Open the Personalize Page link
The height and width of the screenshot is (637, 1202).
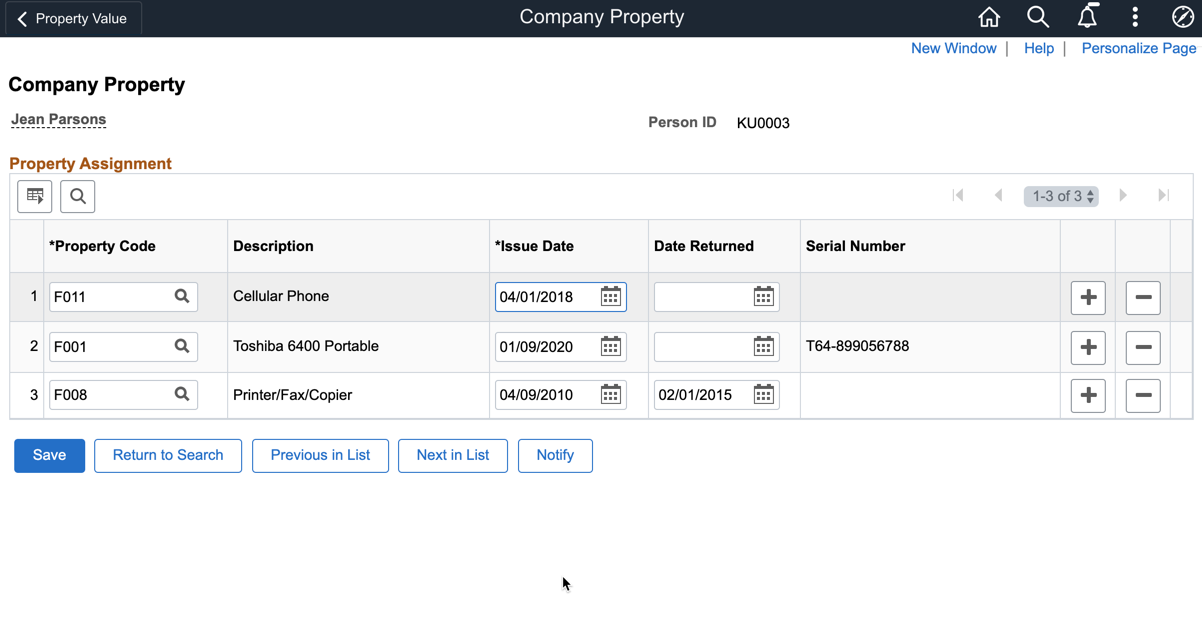(1138, 48)
